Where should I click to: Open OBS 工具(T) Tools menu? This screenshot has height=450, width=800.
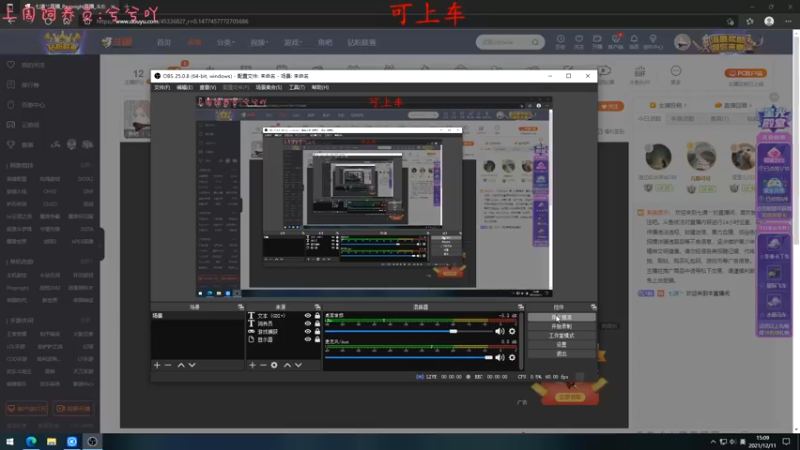click(x=296, y=87)
